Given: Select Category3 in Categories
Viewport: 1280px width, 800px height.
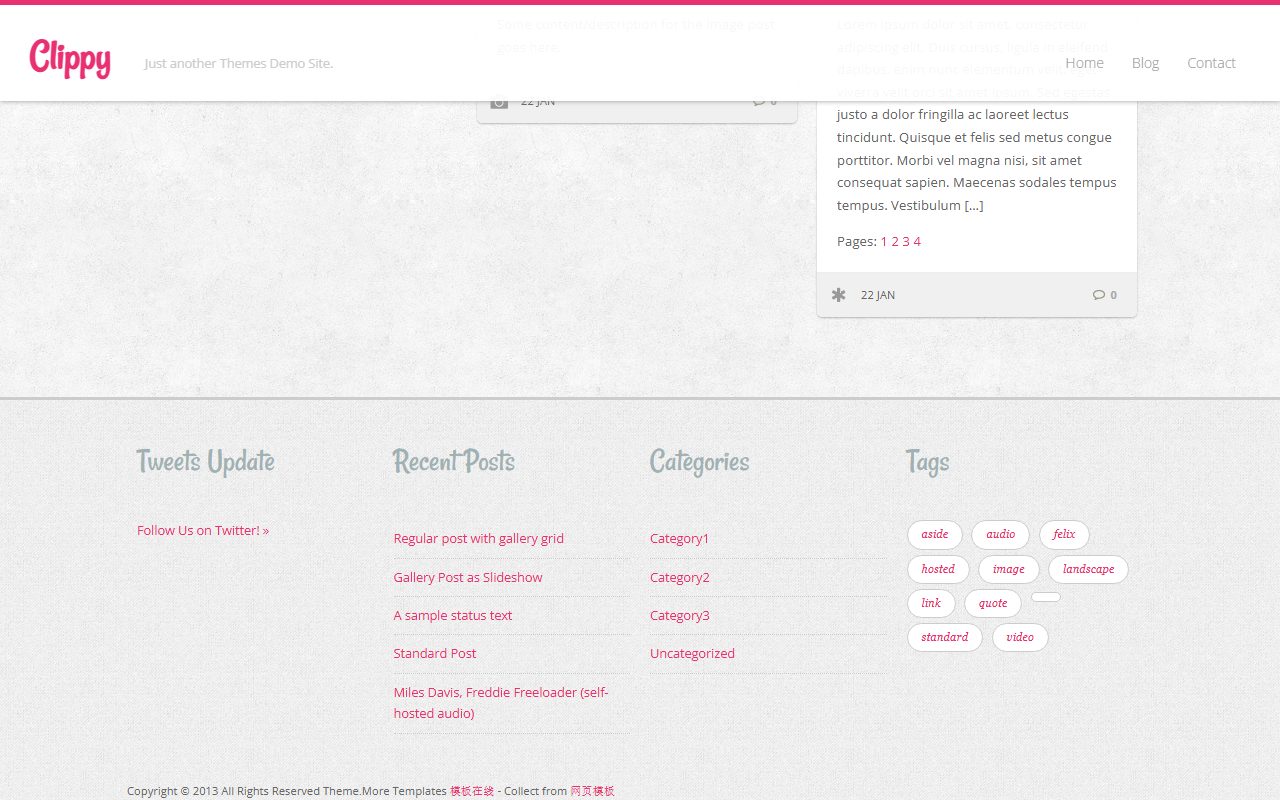Looking at the screenshot, I should [680, 615].
